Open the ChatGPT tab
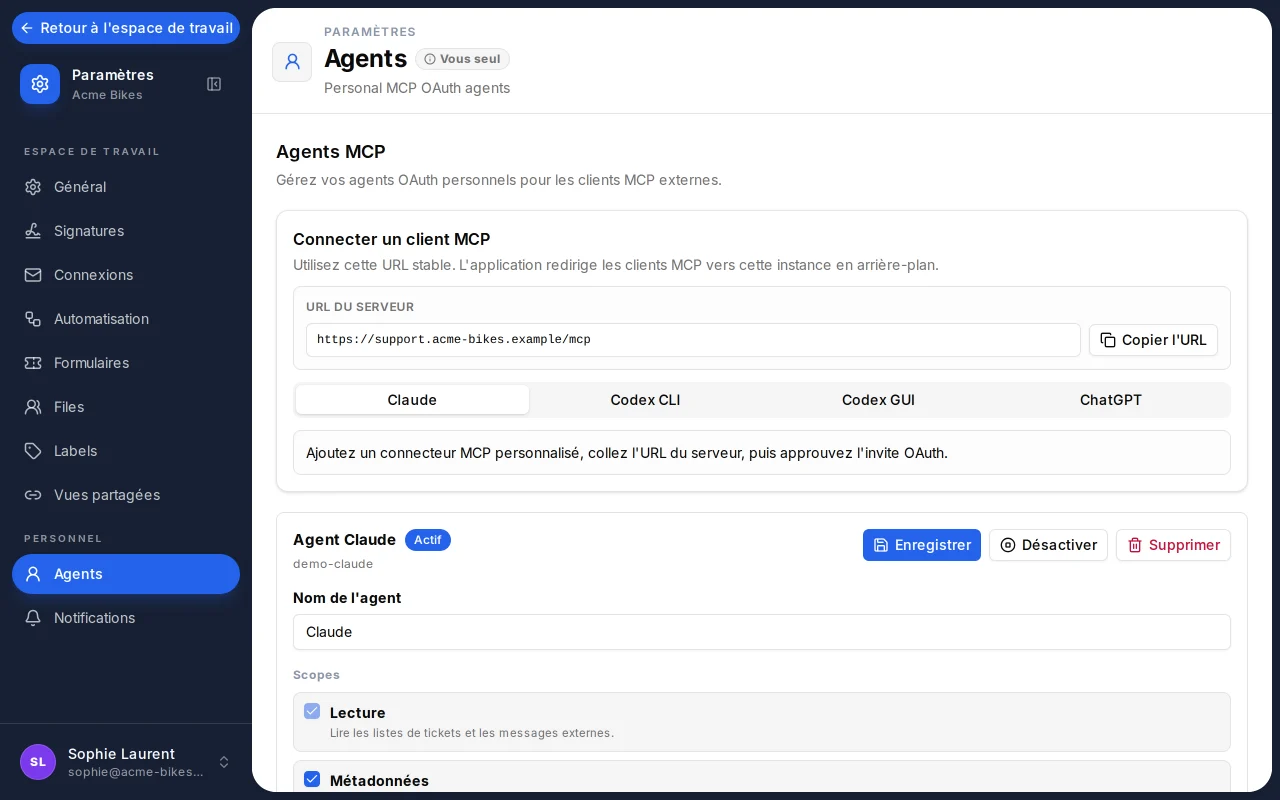The image size is (1280, 800). 1111,400
